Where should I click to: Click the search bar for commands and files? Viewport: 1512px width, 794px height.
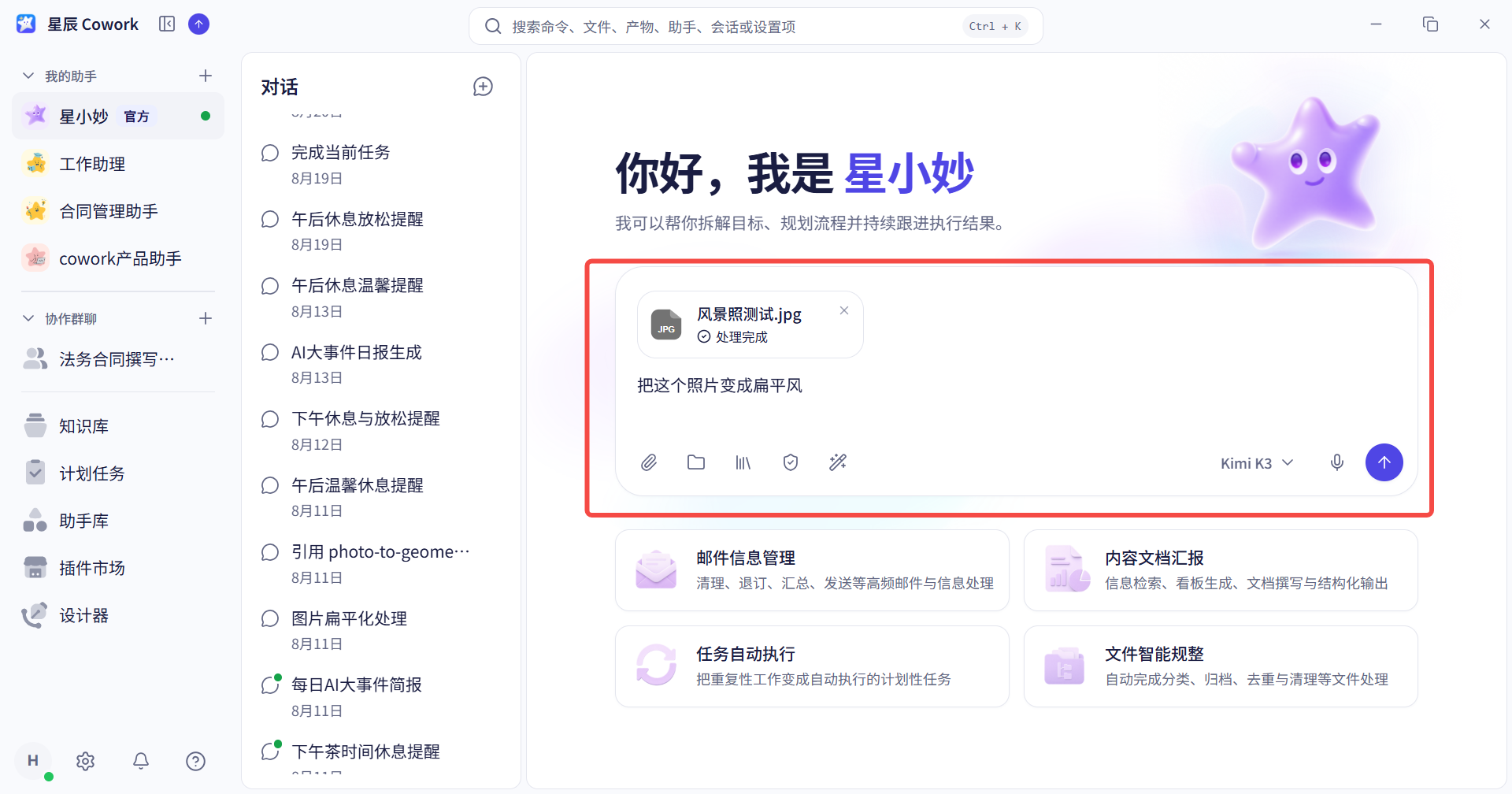[x=756, y=27]
